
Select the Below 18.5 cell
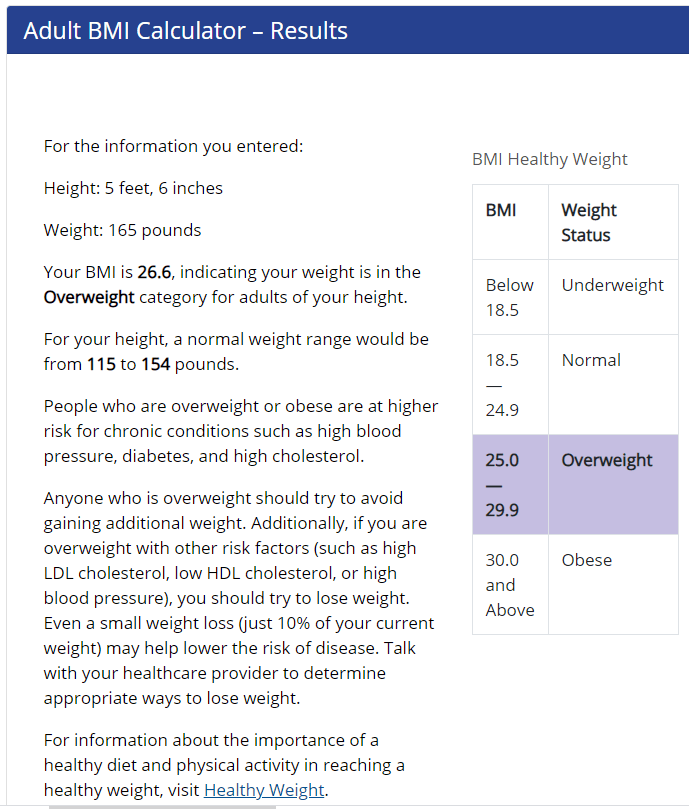(x=509, y=297)
